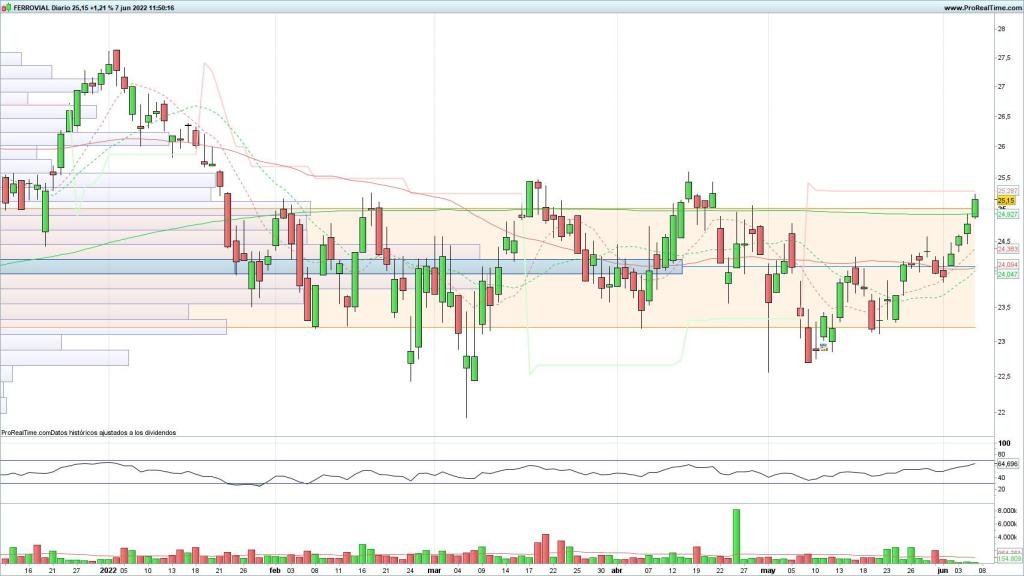Click the RSI value label 64,696
The width and height of the screenshot is (1024, 576).
1007,464
